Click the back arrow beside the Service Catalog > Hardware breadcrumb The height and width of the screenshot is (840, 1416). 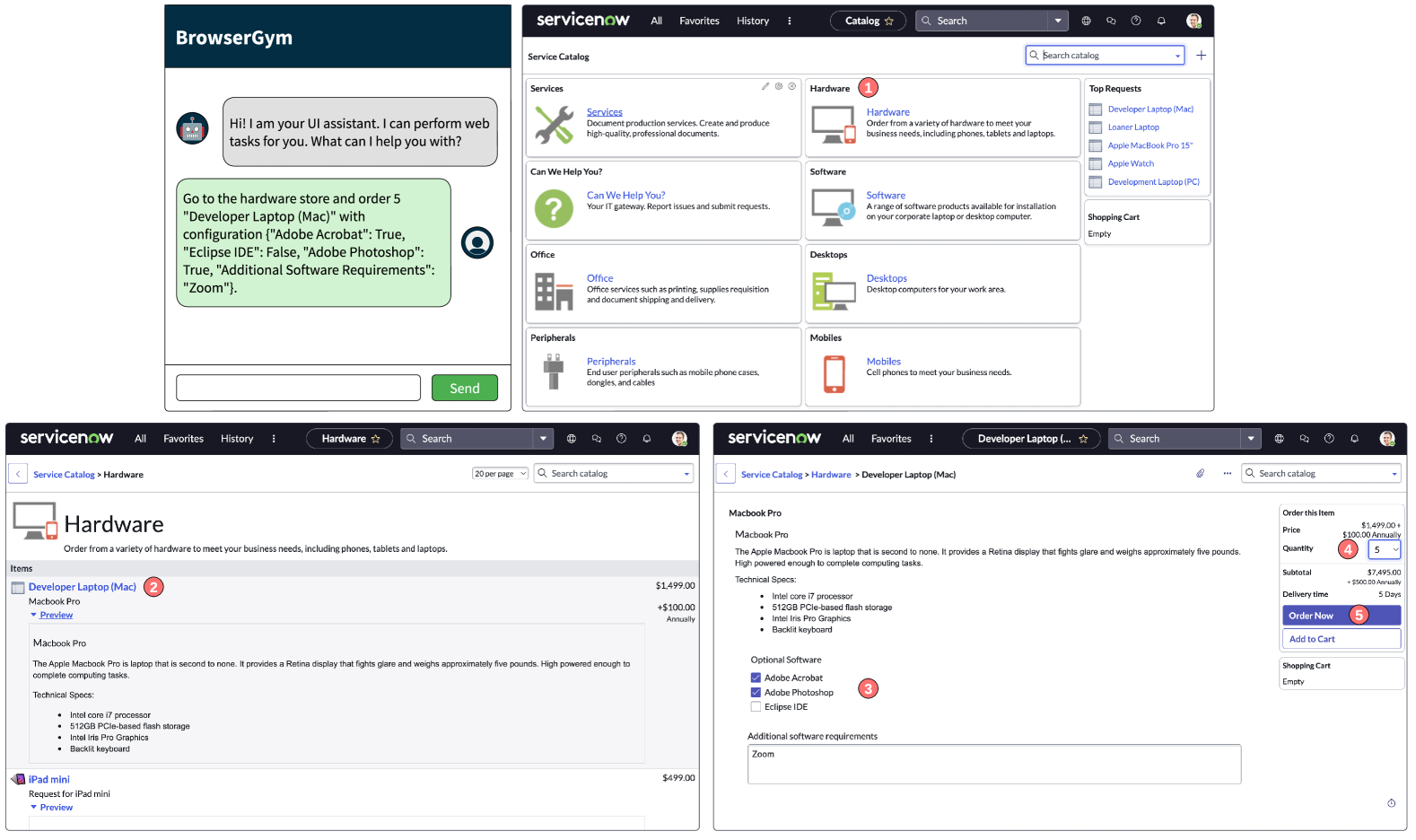click(18, 474)
